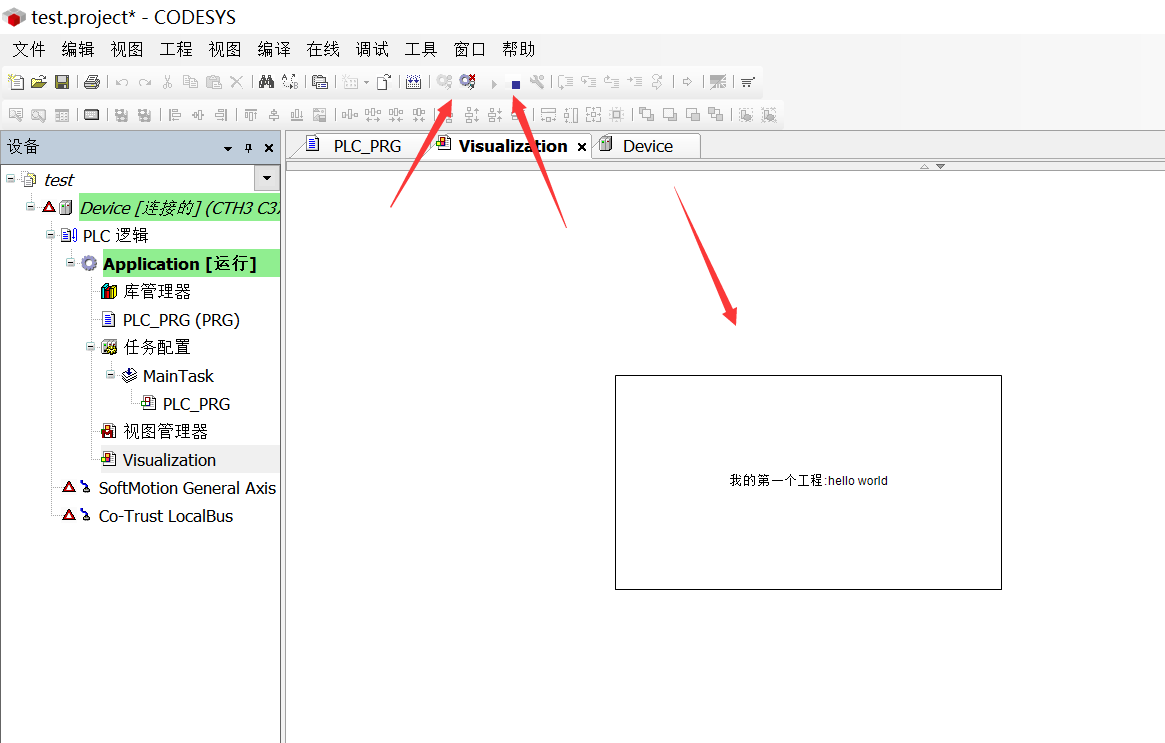This screenshot has height=743, width=1165.
Task: Click the Login toolbar icon
Action: click(444, 82)
